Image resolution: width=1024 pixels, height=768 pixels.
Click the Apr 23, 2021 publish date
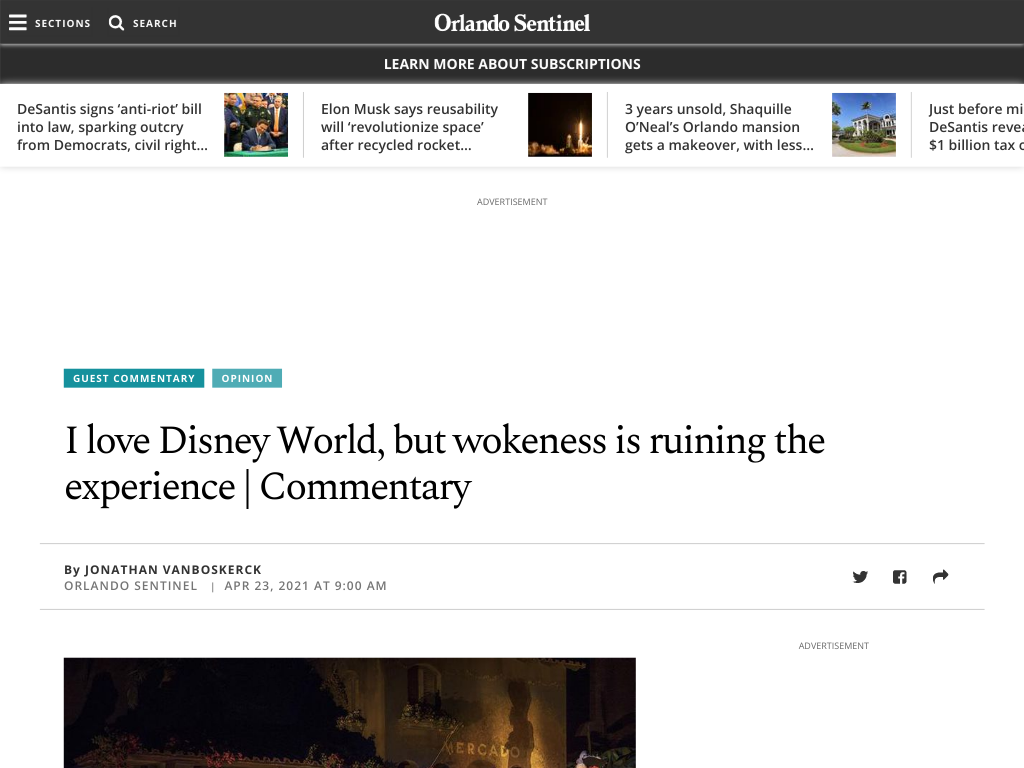306,586
